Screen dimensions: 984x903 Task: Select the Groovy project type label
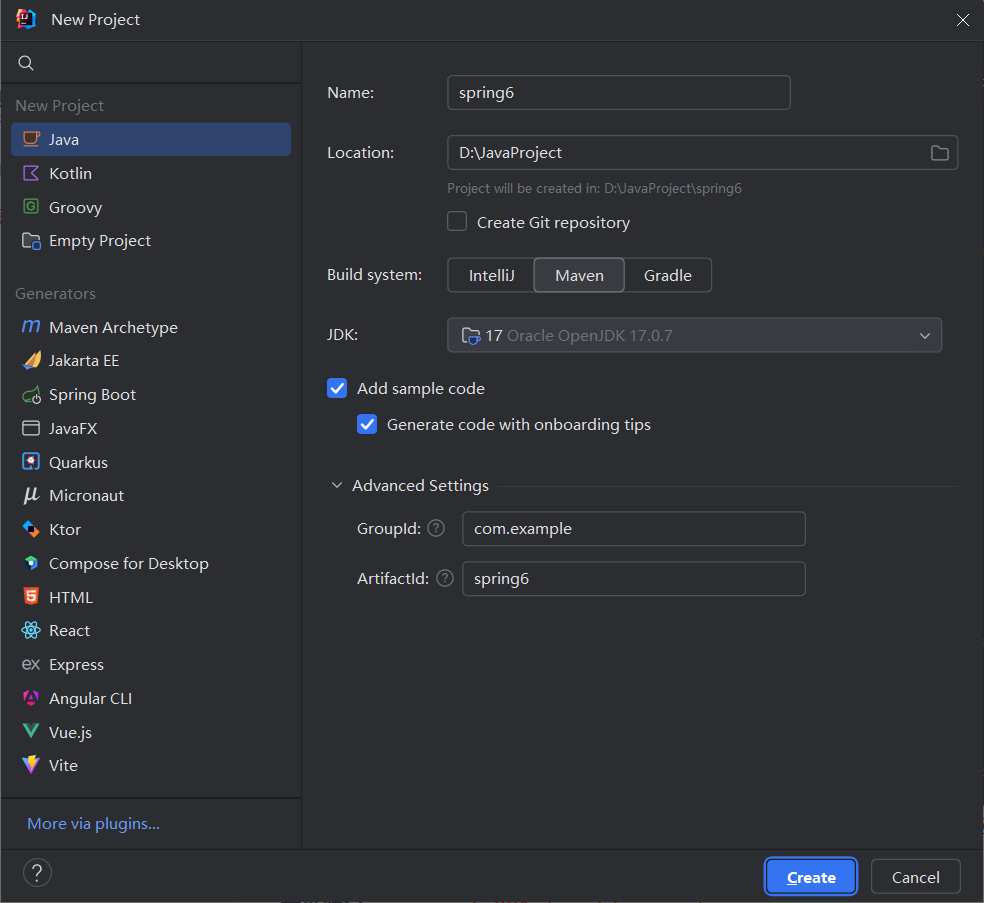click(75, 207)
